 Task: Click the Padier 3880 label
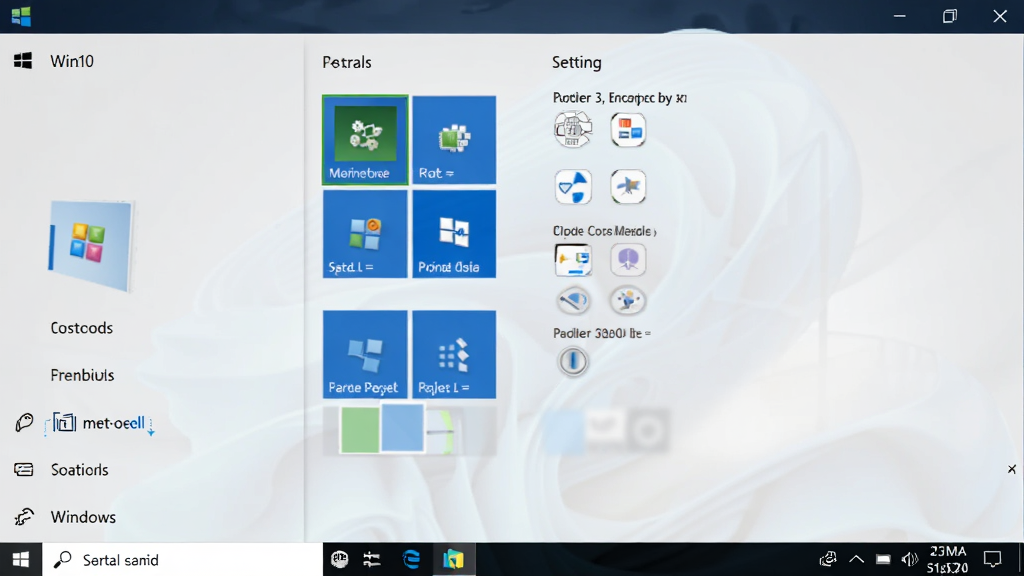(x=601, y=333)
